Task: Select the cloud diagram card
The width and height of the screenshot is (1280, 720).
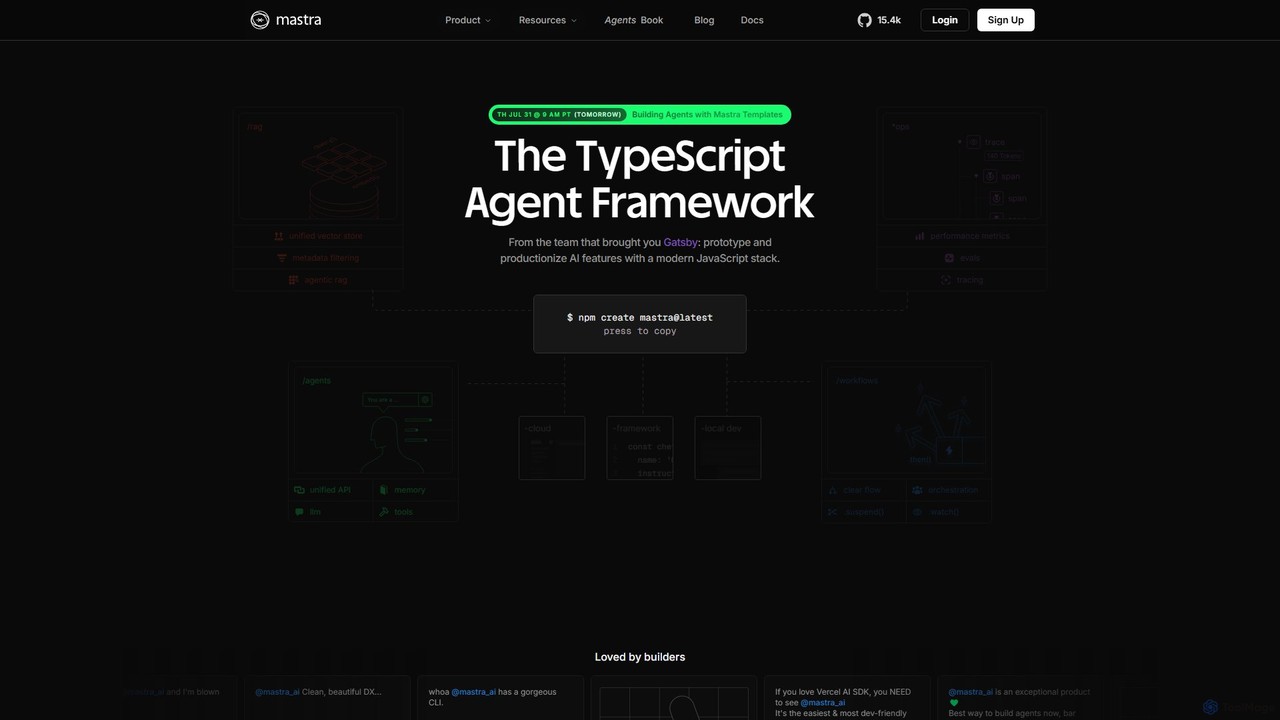Action: [x=552, y=448]
